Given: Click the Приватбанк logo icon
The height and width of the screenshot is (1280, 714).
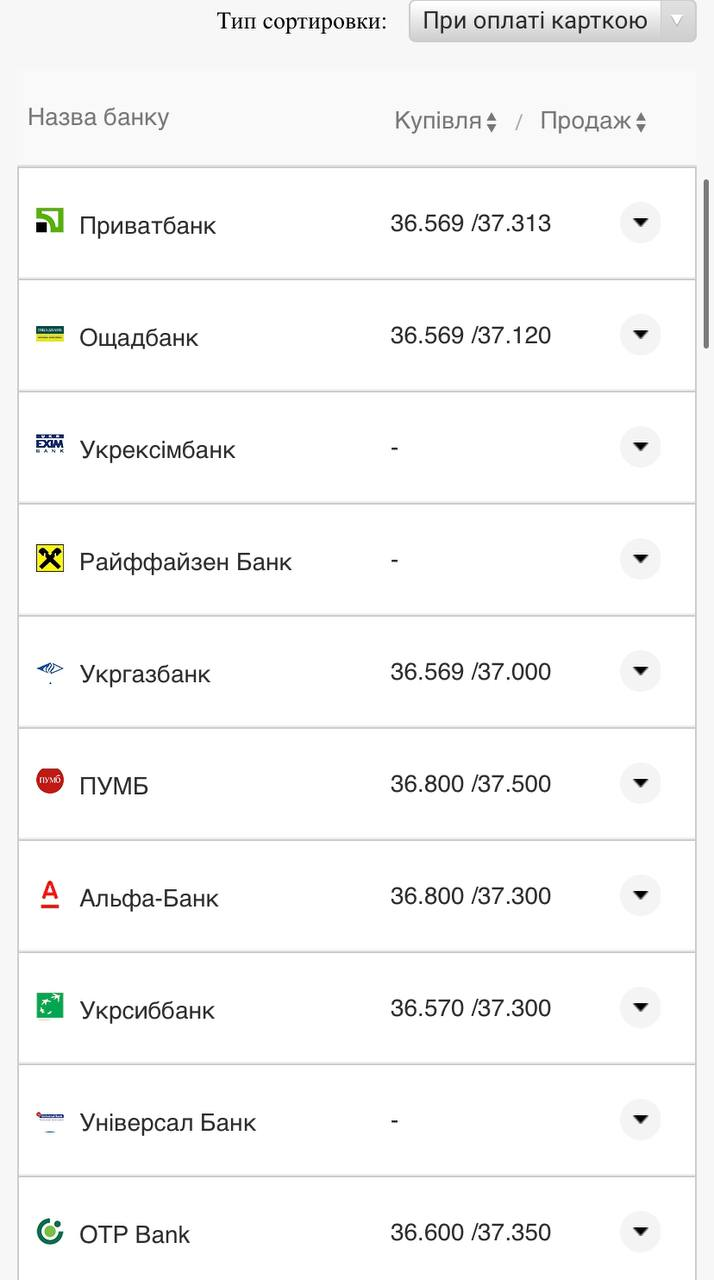Looking at the screenshot, I should pyautogui.click(x=49, y=221).
